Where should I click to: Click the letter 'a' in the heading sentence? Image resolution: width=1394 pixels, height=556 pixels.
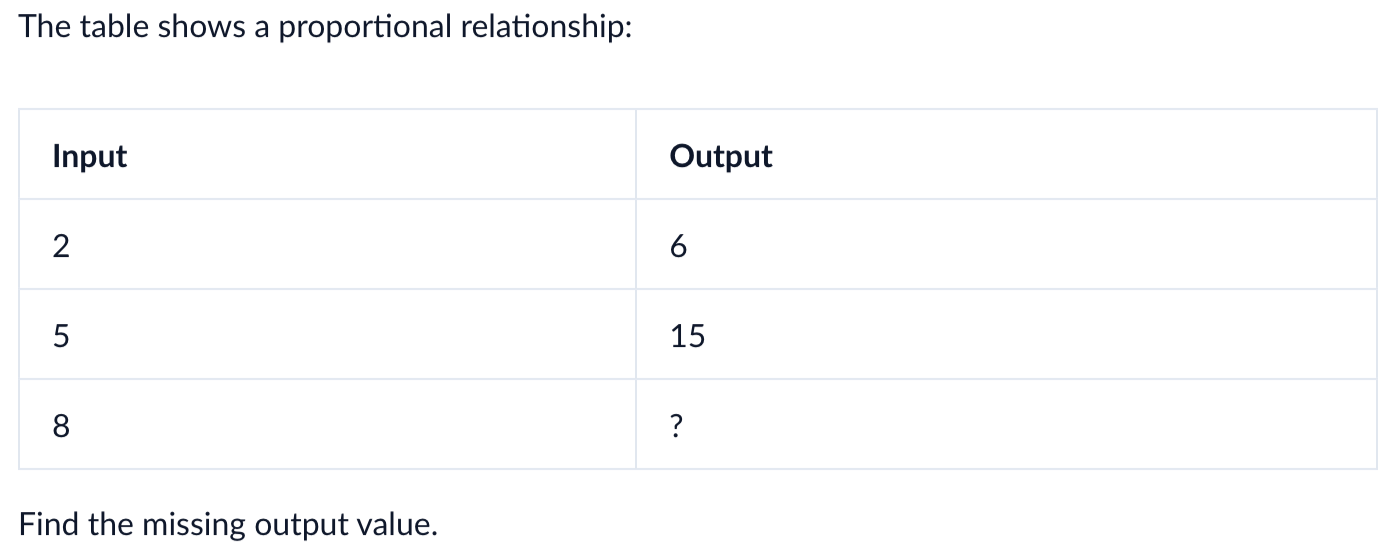260,29
